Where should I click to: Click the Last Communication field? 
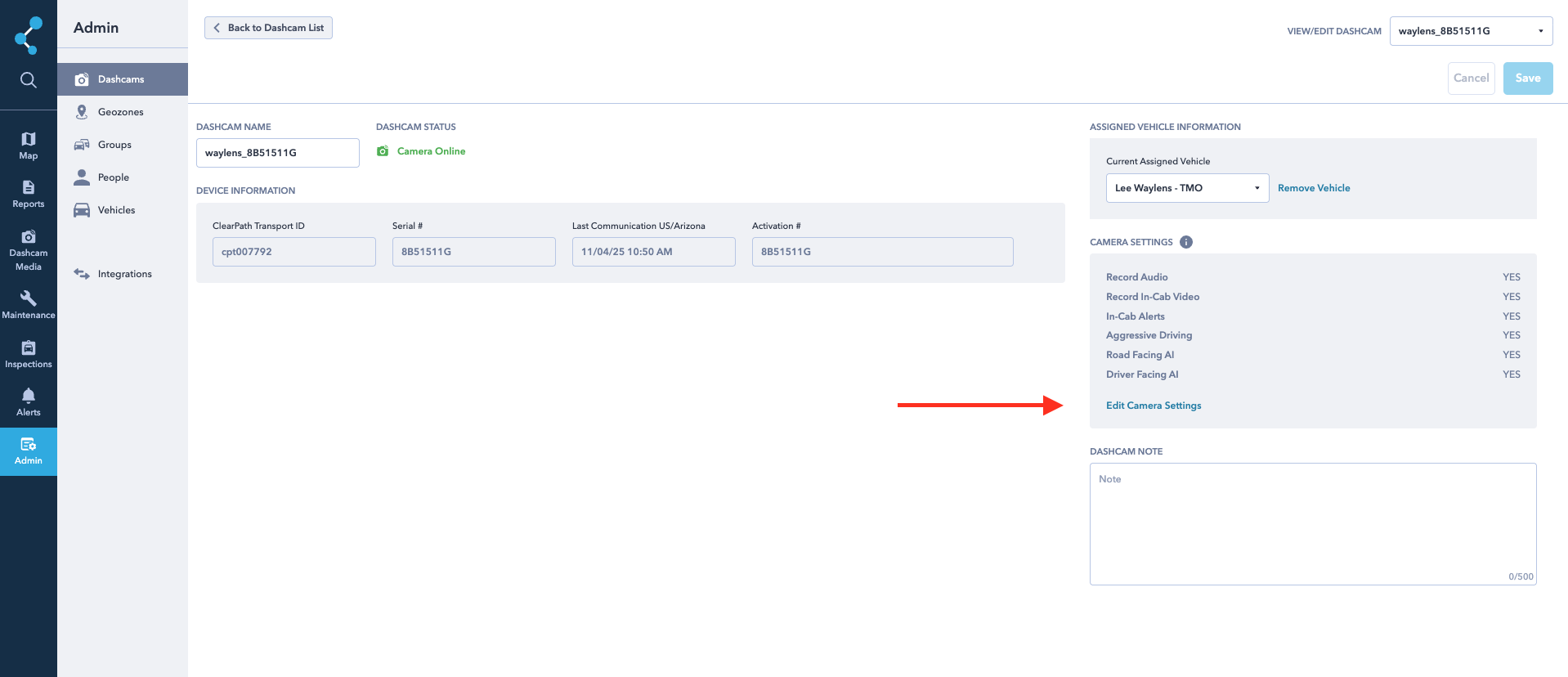[654, 252]
